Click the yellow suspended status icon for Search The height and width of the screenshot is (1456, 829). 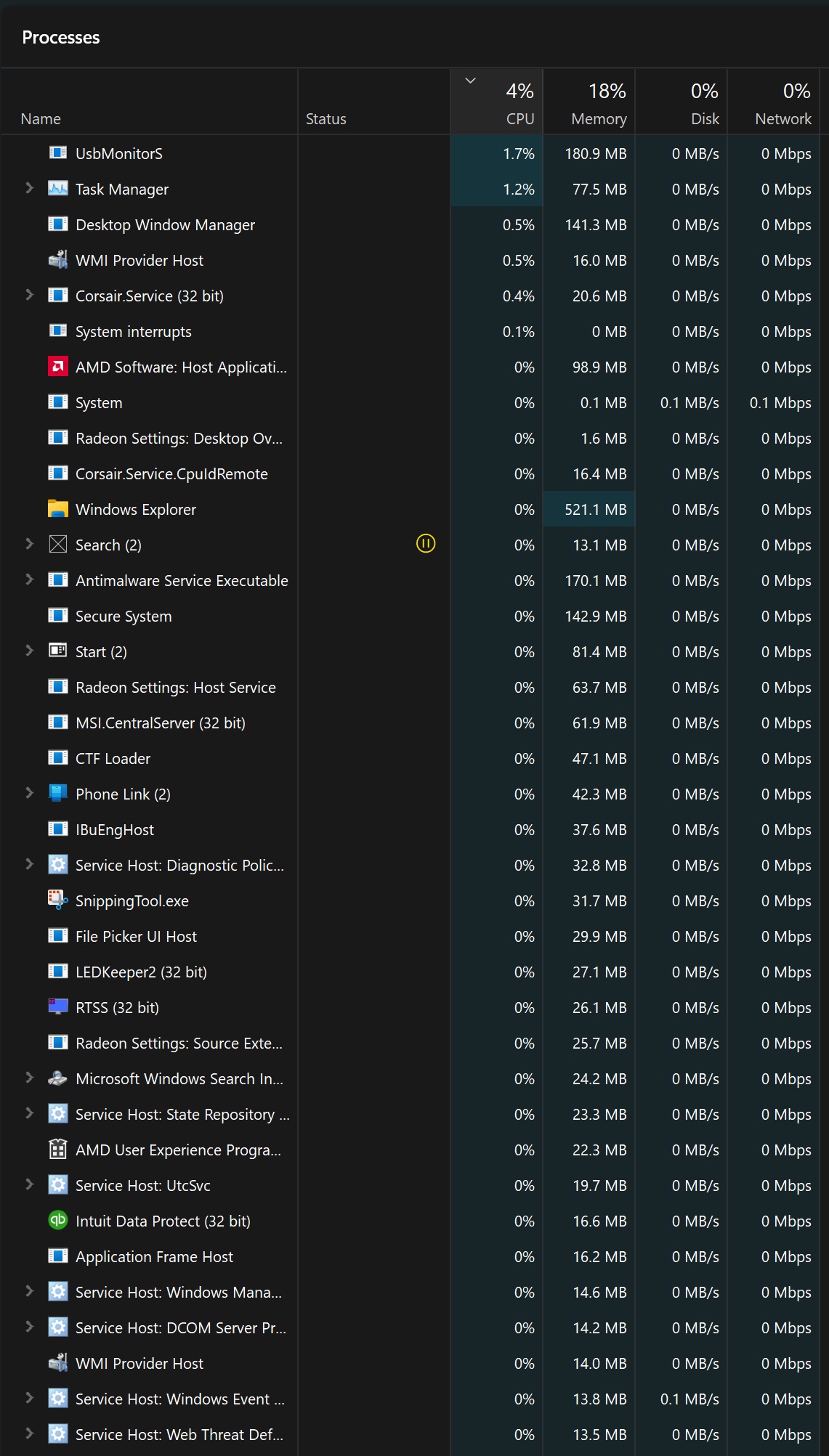pos(426,543)
